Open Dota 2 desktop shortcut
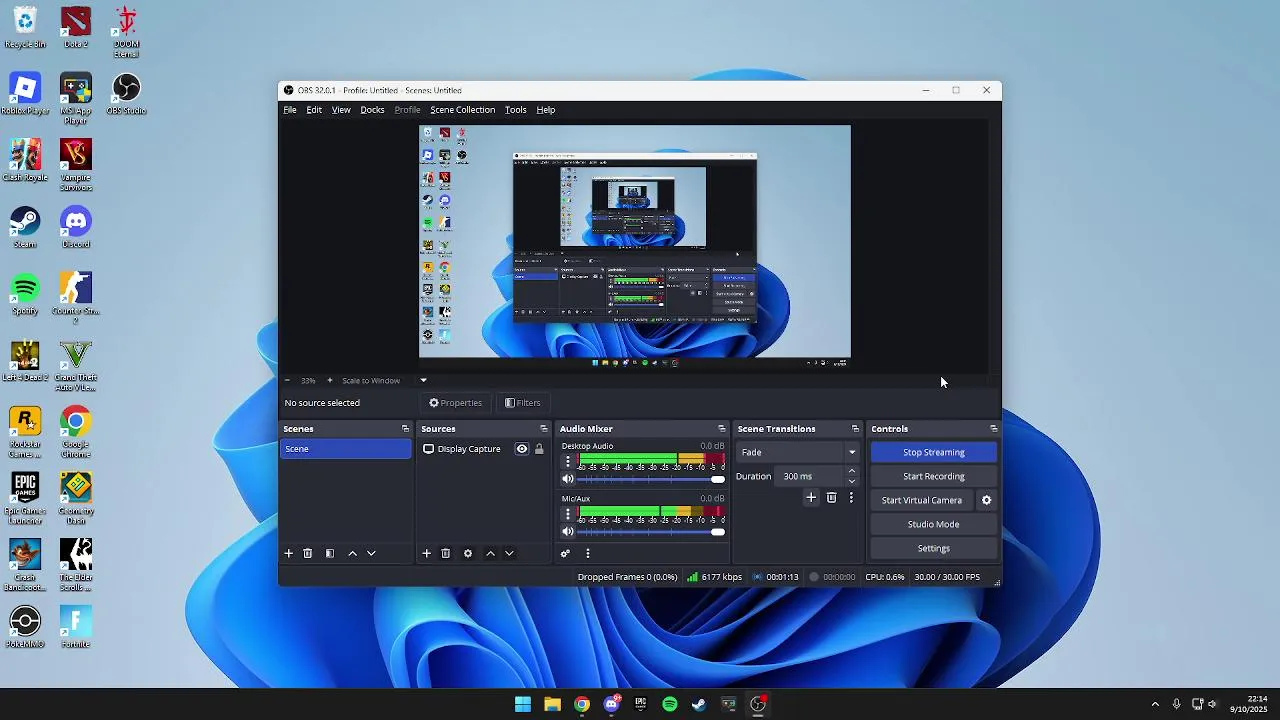The height and width of the screenshot is (720, 1280). [x=75, y=28]
